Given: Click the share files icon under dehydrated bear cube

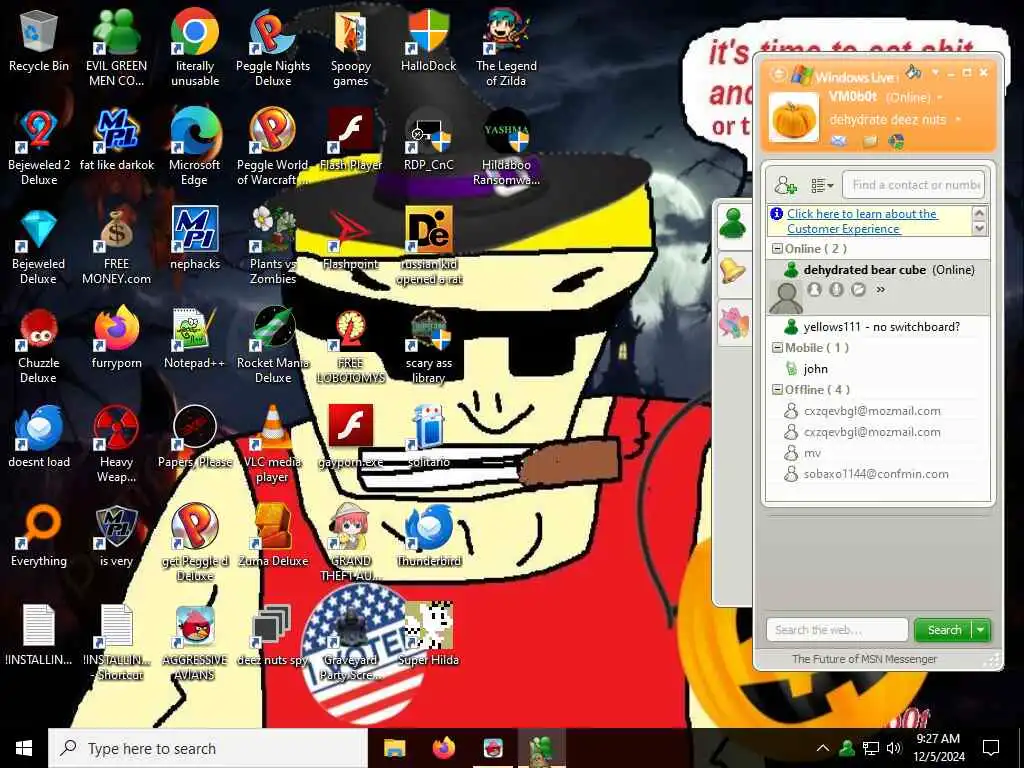Looking at the screenshot, I should point(858,289).
